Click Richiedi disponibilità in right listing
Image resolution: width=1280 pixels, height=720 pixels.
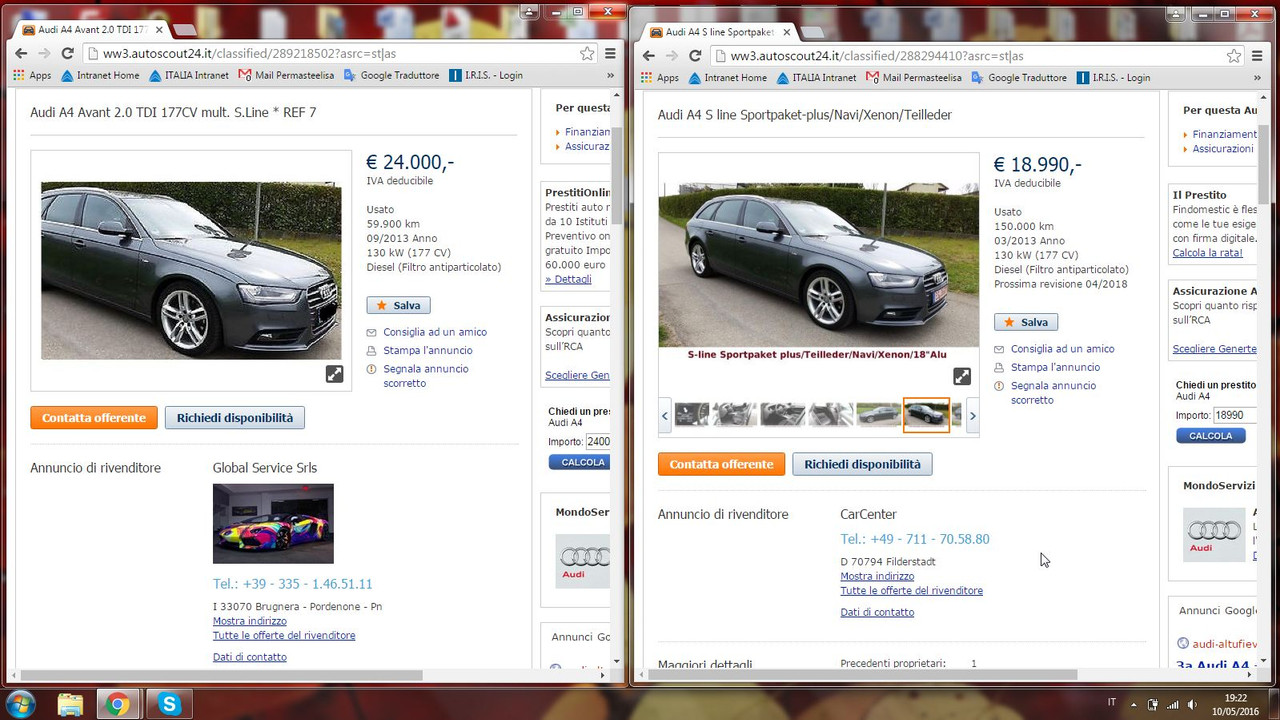pyautogui.click(x=862, y=464)
